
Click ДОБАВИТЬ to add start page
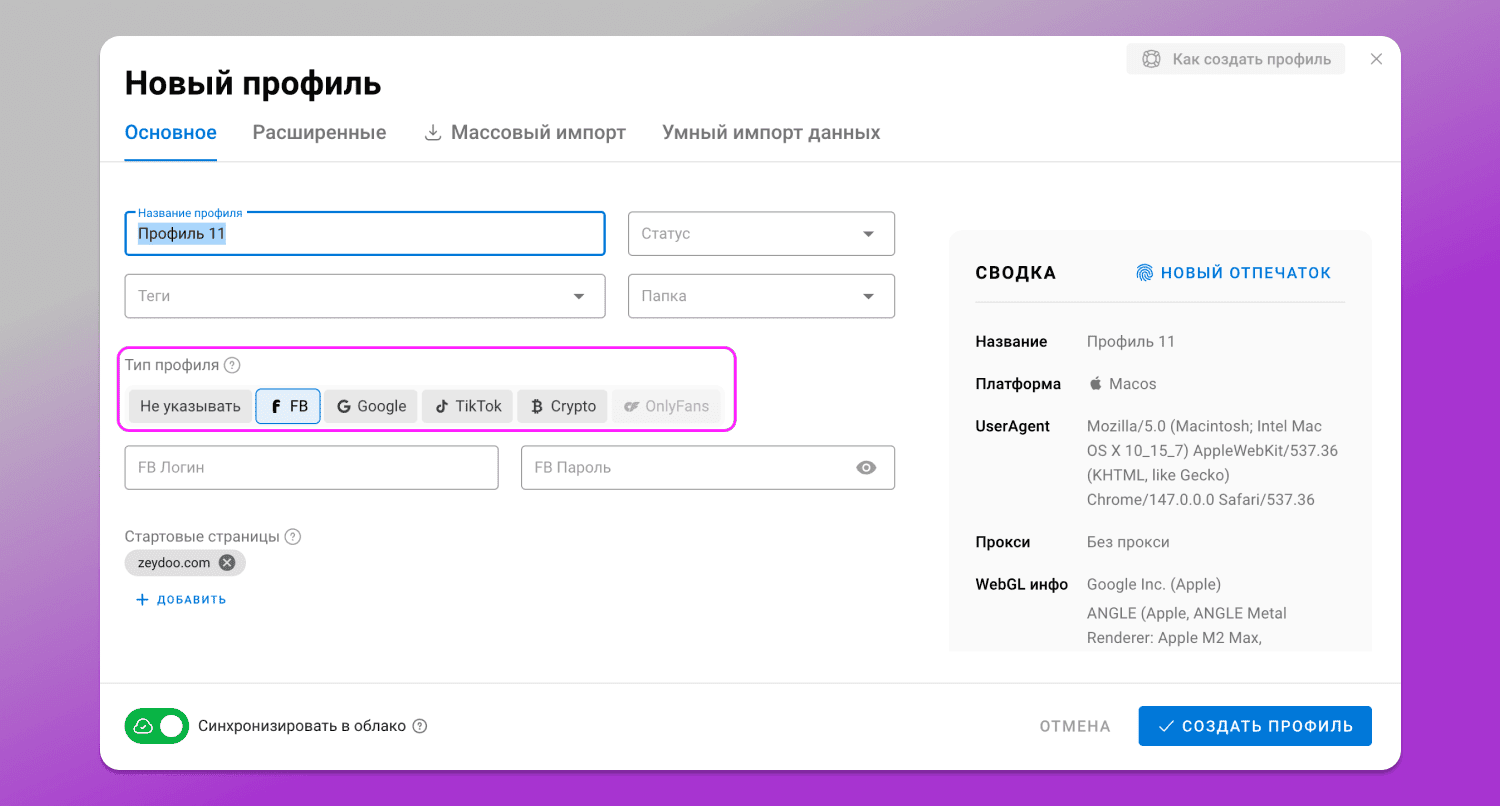click(181, 600)
